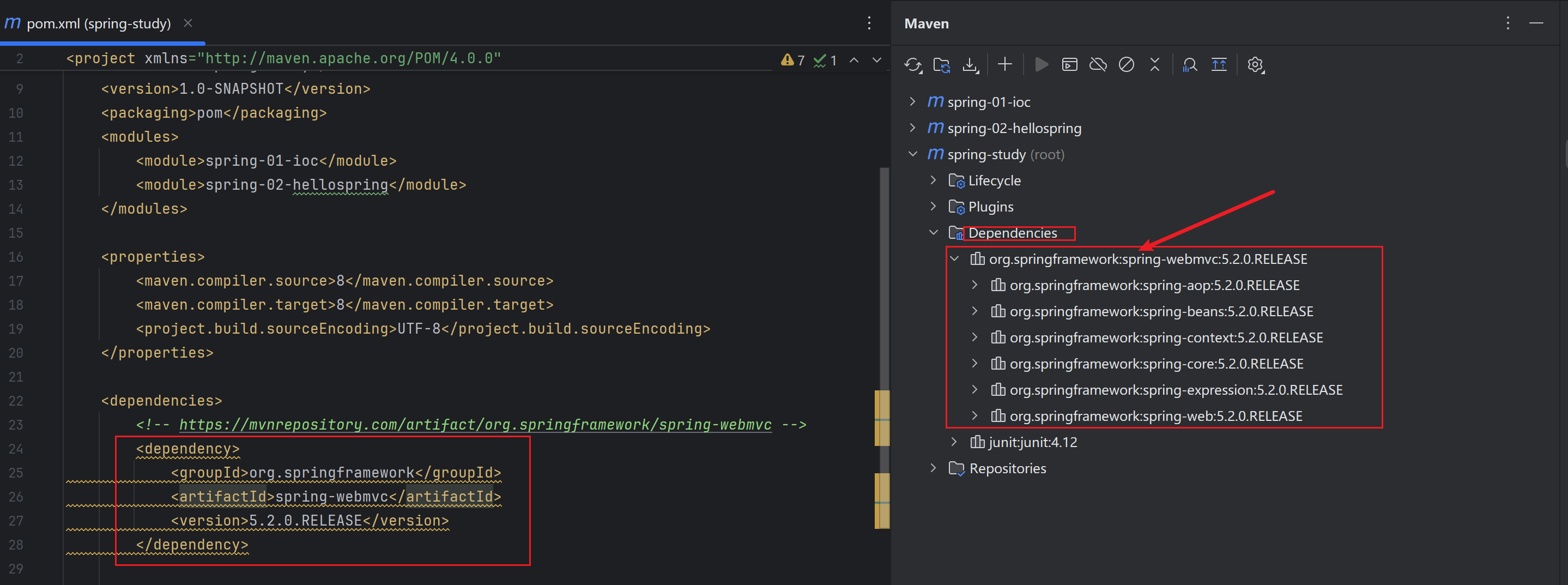This screenshot has width=1568, height=585.
Task: Click the xmlns maven.apache.org URL string
Action: click(x=349, y=58)
